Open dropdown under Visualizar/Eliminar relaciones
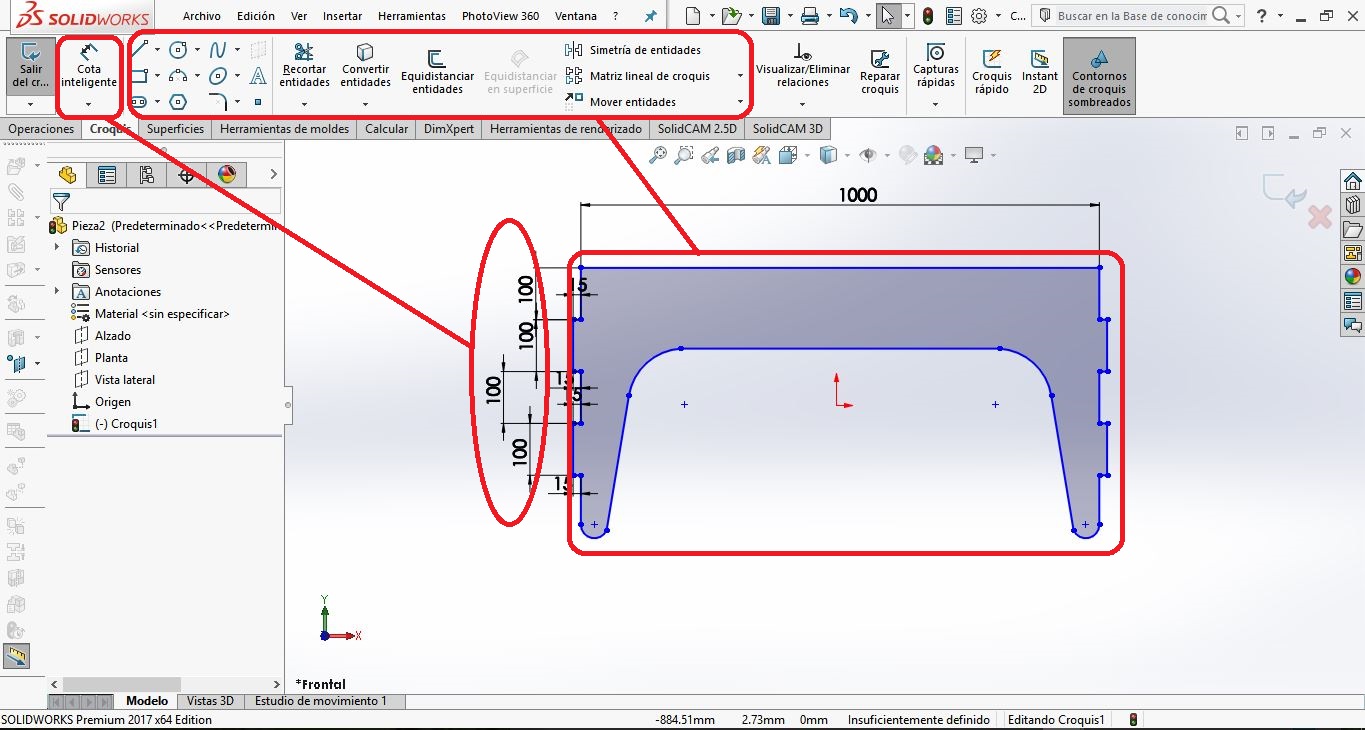 pos(803,104)
